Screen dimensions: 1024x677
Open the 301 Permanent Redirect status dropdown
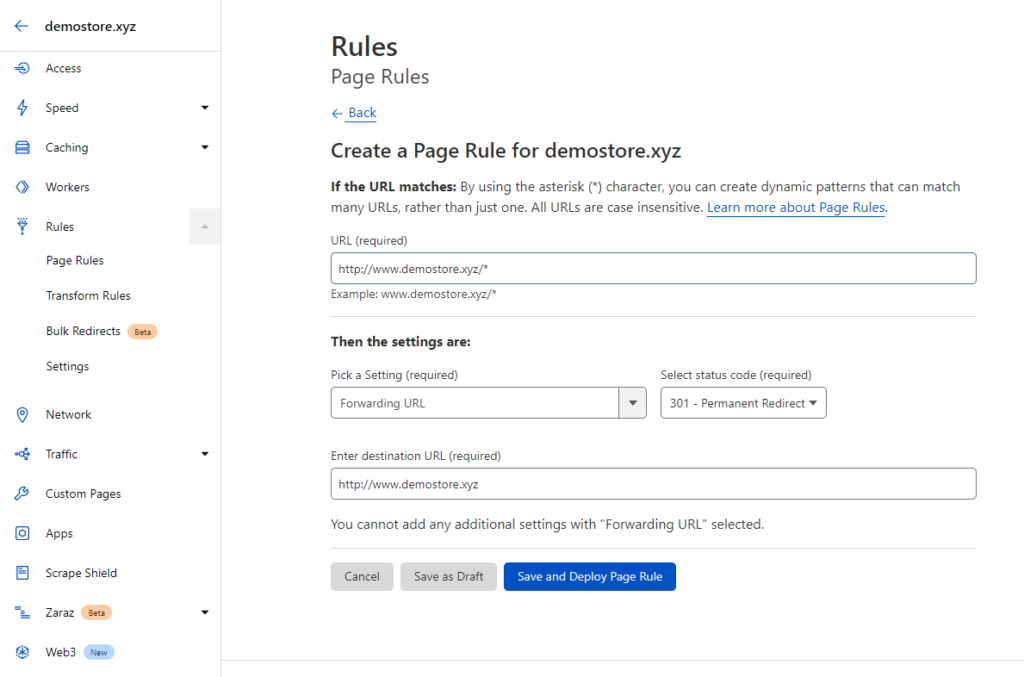point(743,403)
